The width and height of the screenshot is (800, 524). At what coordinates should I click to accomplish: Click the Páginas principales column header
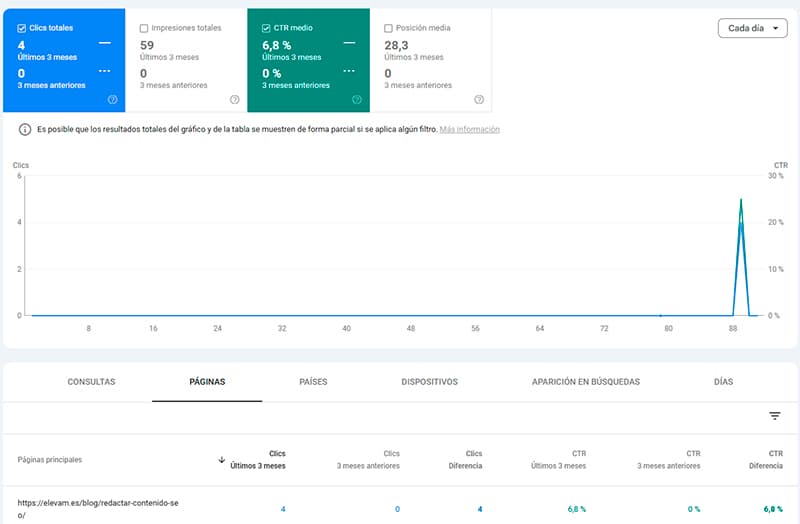pos(49,460)
